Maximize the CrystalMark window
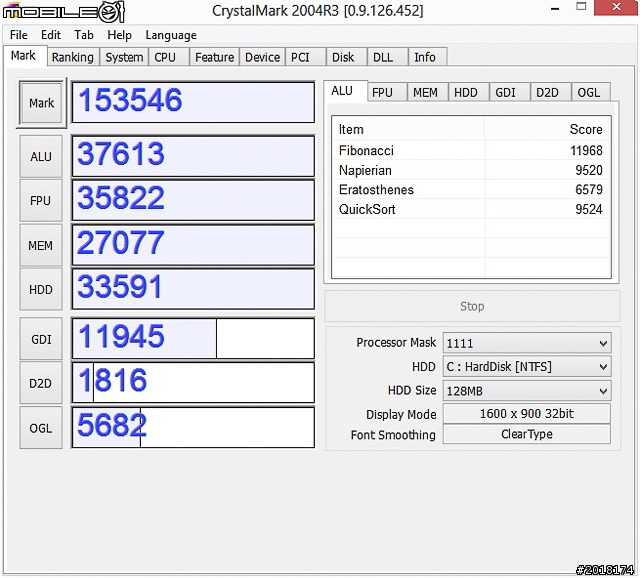 [581, 7]
